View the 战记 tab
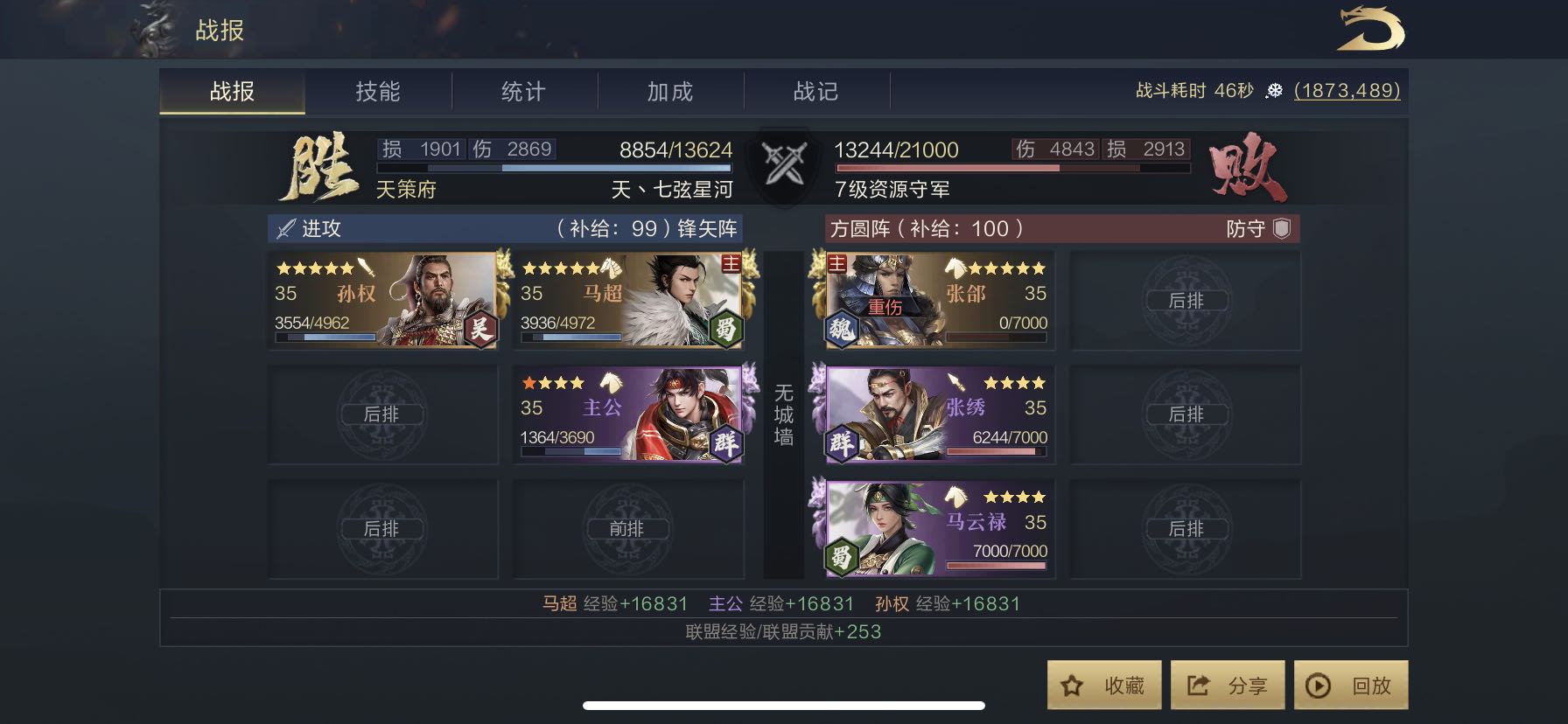The height and width of the screenshot is (724, 1568). pyautogui.click(x=816, y=92)
